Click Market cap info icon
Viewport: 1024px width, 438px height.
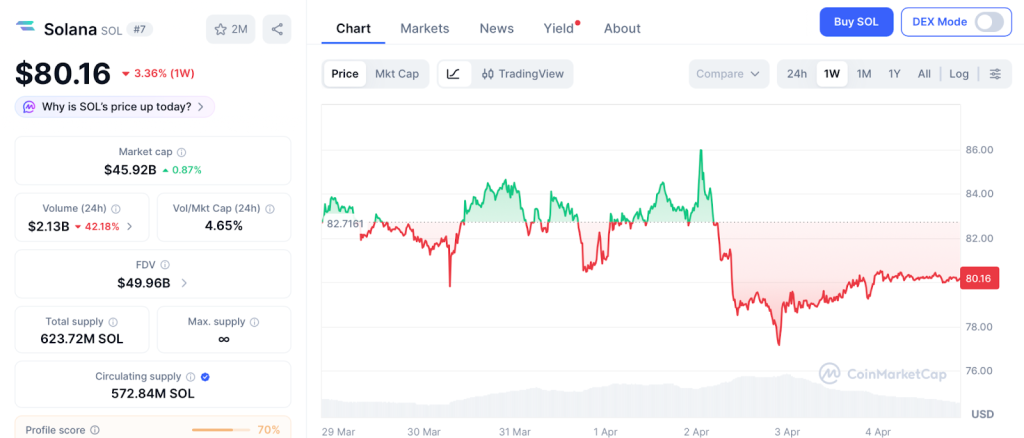(x=182, y=152)
